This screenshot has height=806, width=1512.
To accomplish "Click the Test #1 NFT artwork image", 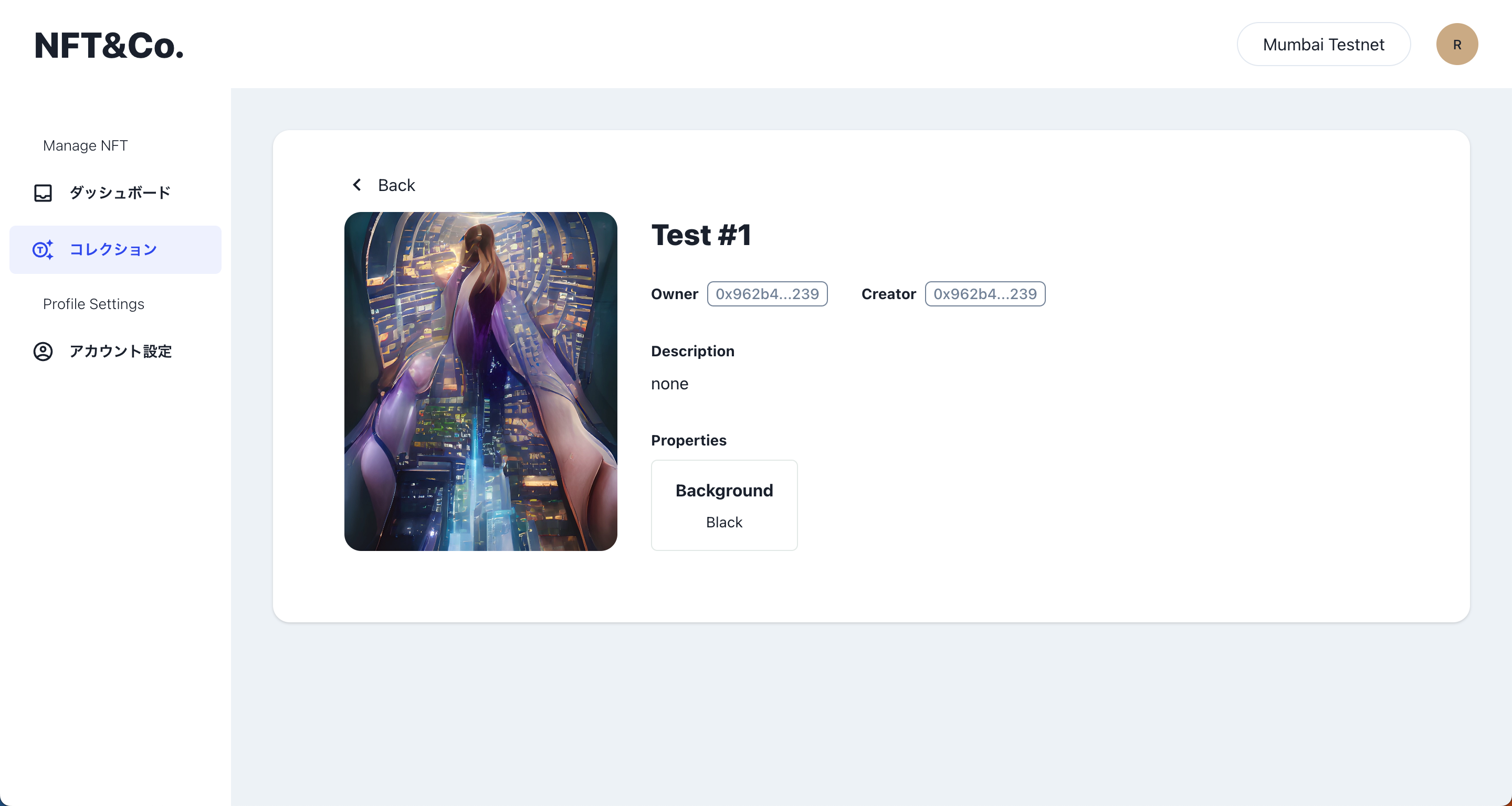I will pyautogui.click(x=480, y=381).
